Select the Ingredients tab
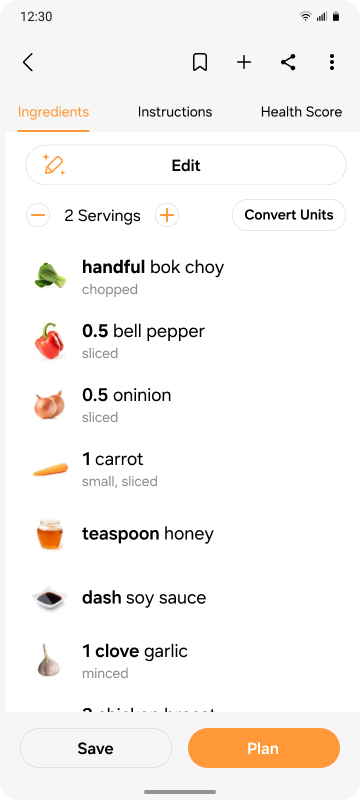The image size is (360, 800). pyautogui.click(x=54, y=112)
